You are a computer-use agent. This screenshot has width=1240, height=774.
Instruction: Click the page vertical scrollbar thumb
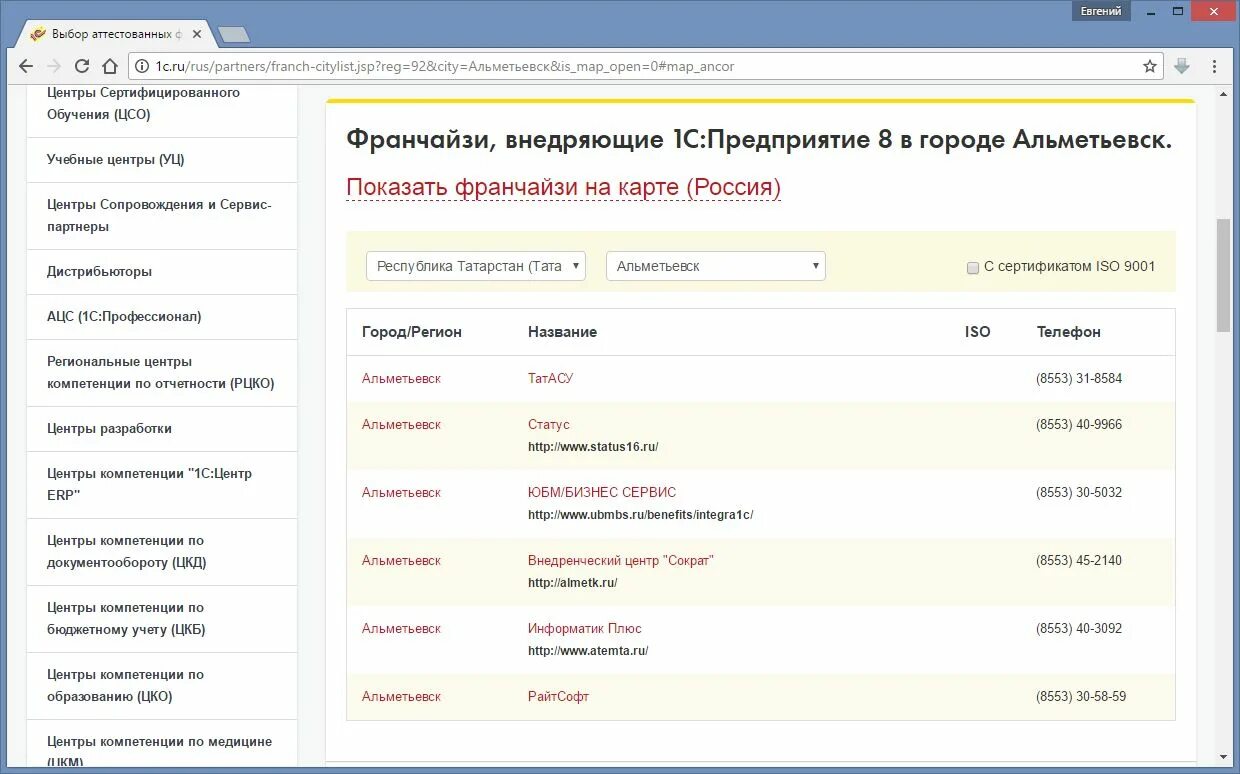pyautogui.click(x=1223, y=275)
